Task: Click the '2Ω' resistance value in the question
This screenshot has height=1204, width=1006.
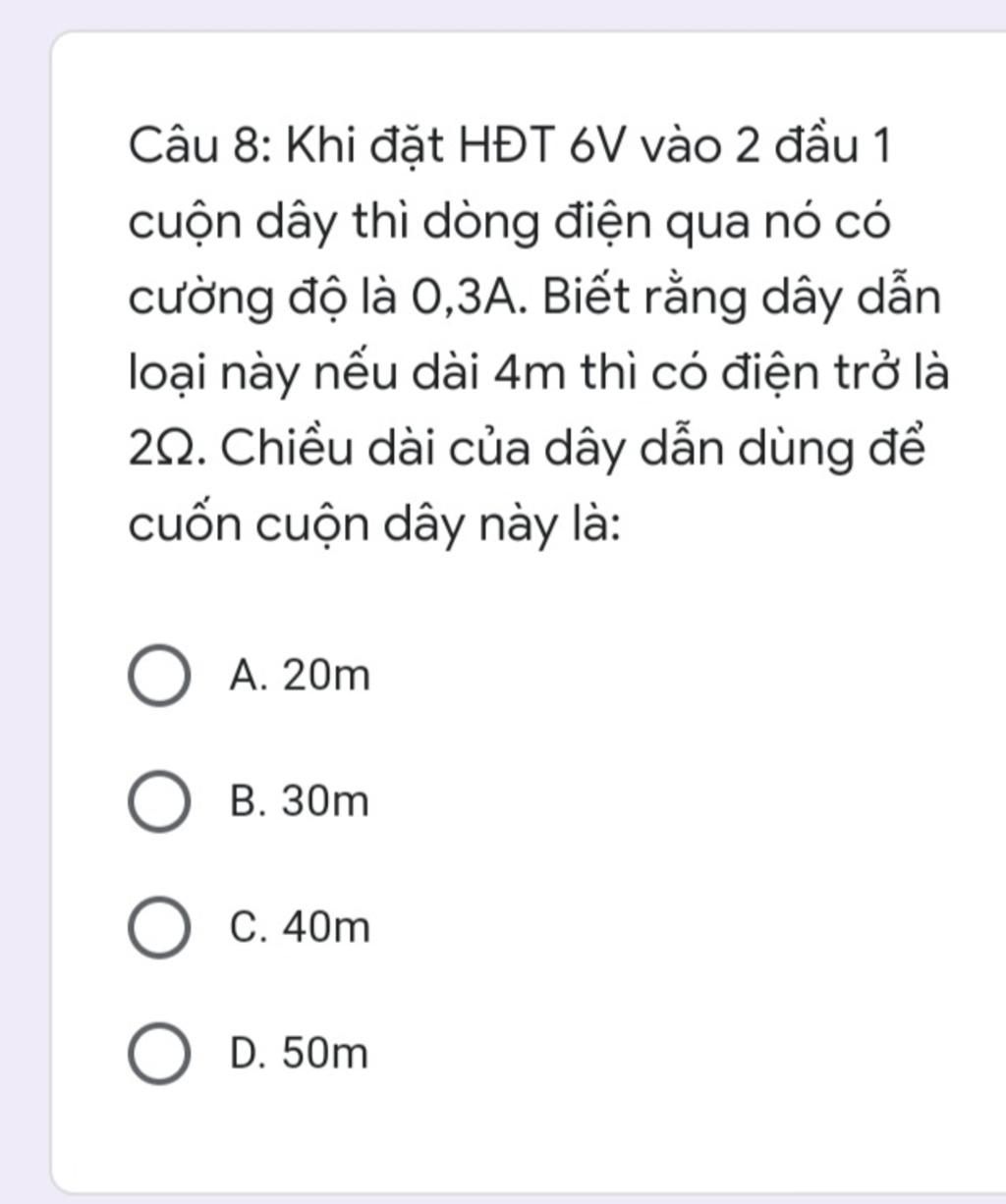Action: point(165,450)
